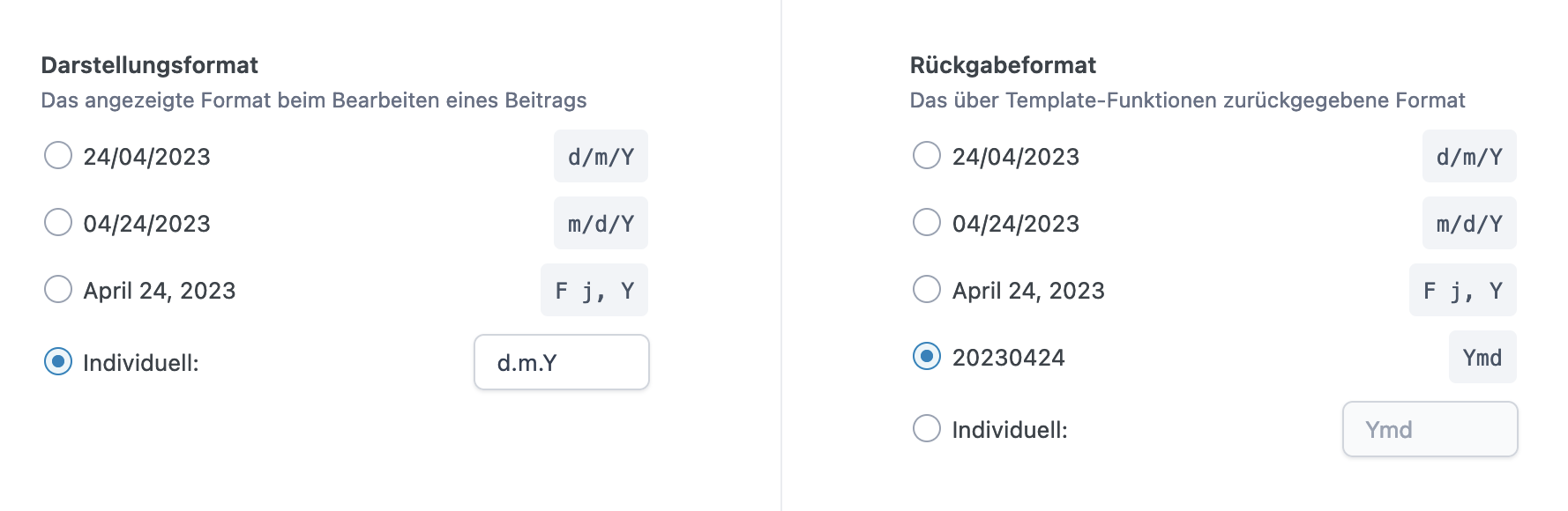This screenshot has height=511, width=1568.
Task: Select 04/24/2023 under Rückgabeformat
Action: click(927, 222)
